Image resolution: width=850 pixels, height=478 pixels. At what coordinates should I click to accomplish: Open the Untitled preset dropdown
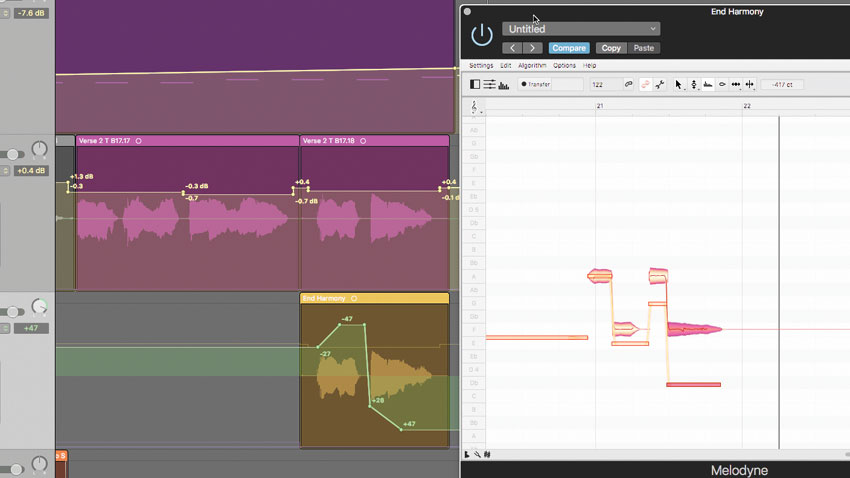pos(581,29)
